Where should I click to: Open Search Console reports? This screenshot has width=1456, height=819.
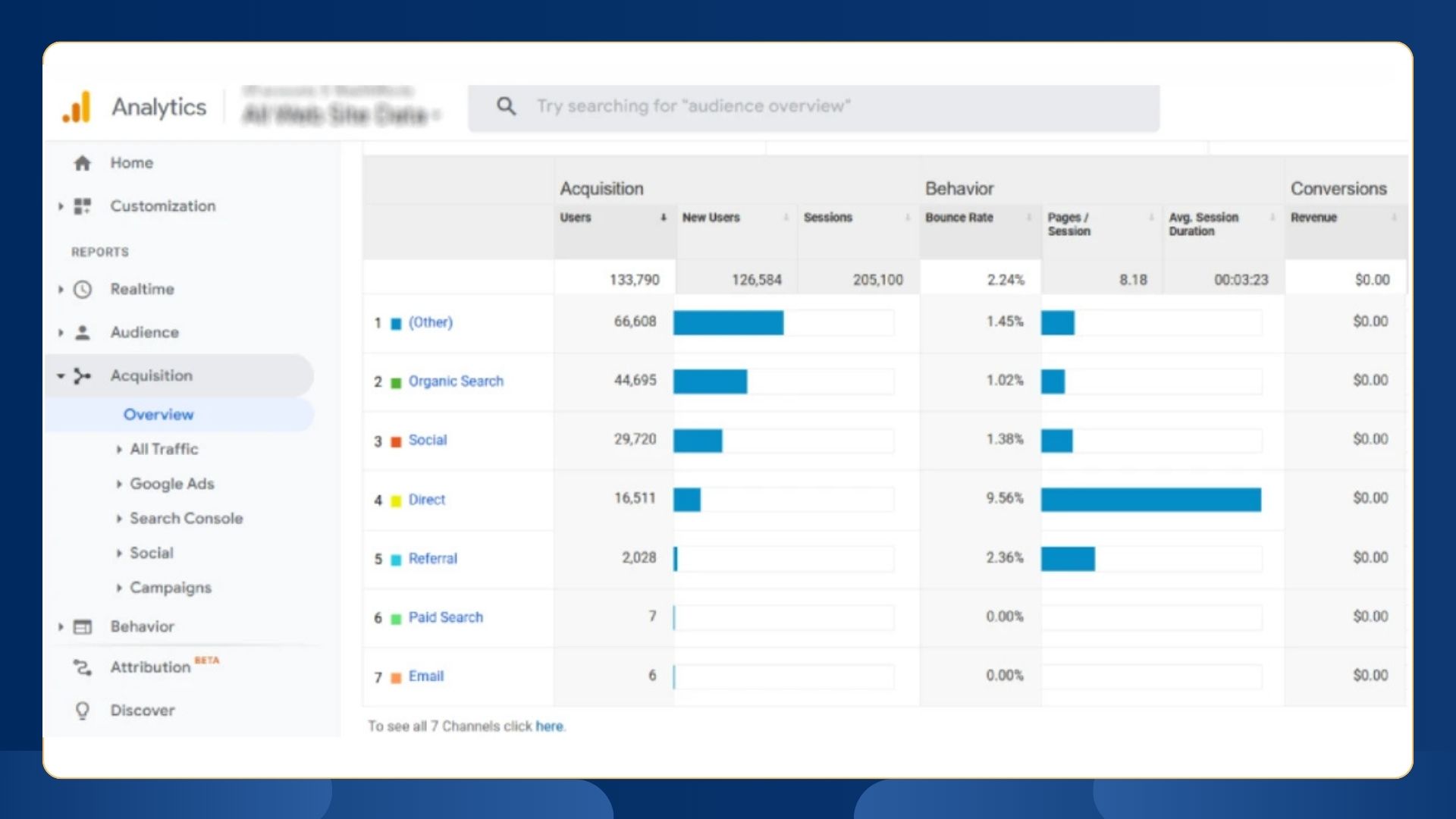point(187,519)
